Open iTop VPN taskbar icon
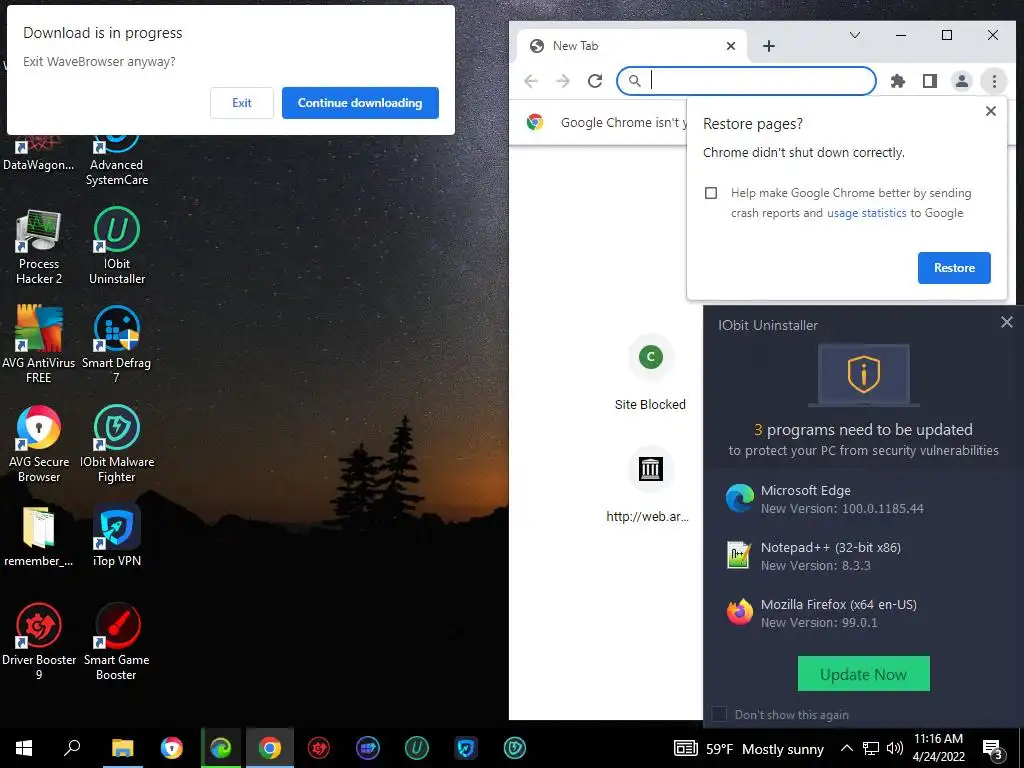This screenshot has width=1024, height=768. pyautogui.click(x=466, y=748)
